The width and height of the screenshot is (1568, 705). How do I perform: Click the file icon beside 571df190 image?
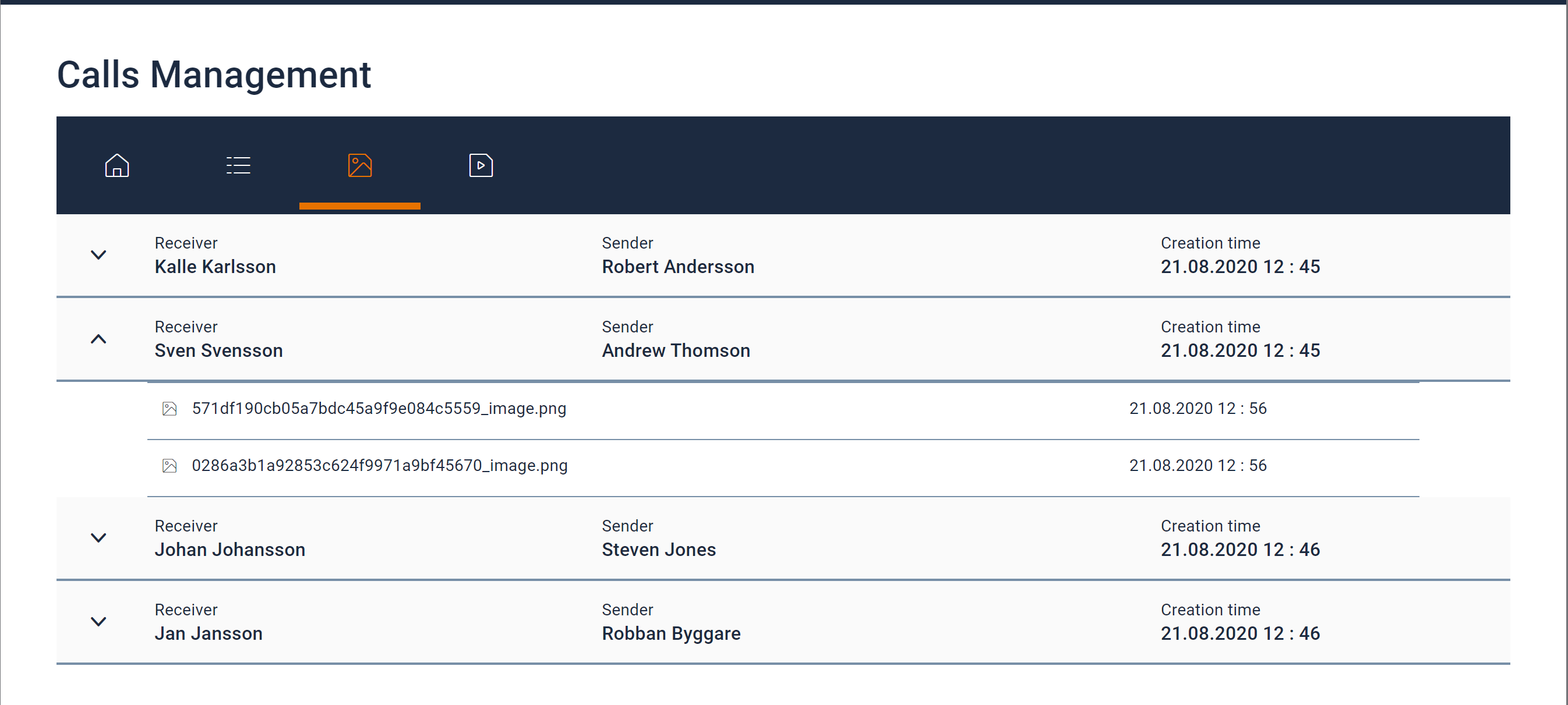click(x=170, y=409)
